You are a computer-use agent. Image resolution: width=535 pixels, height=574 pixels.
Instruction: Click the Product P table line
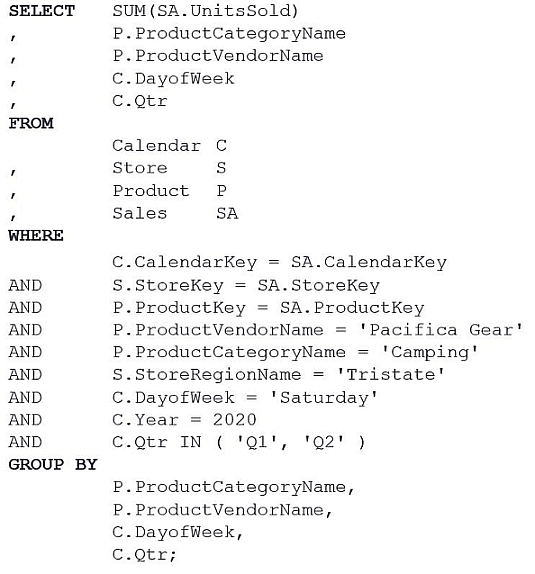[x=170, y=191]
